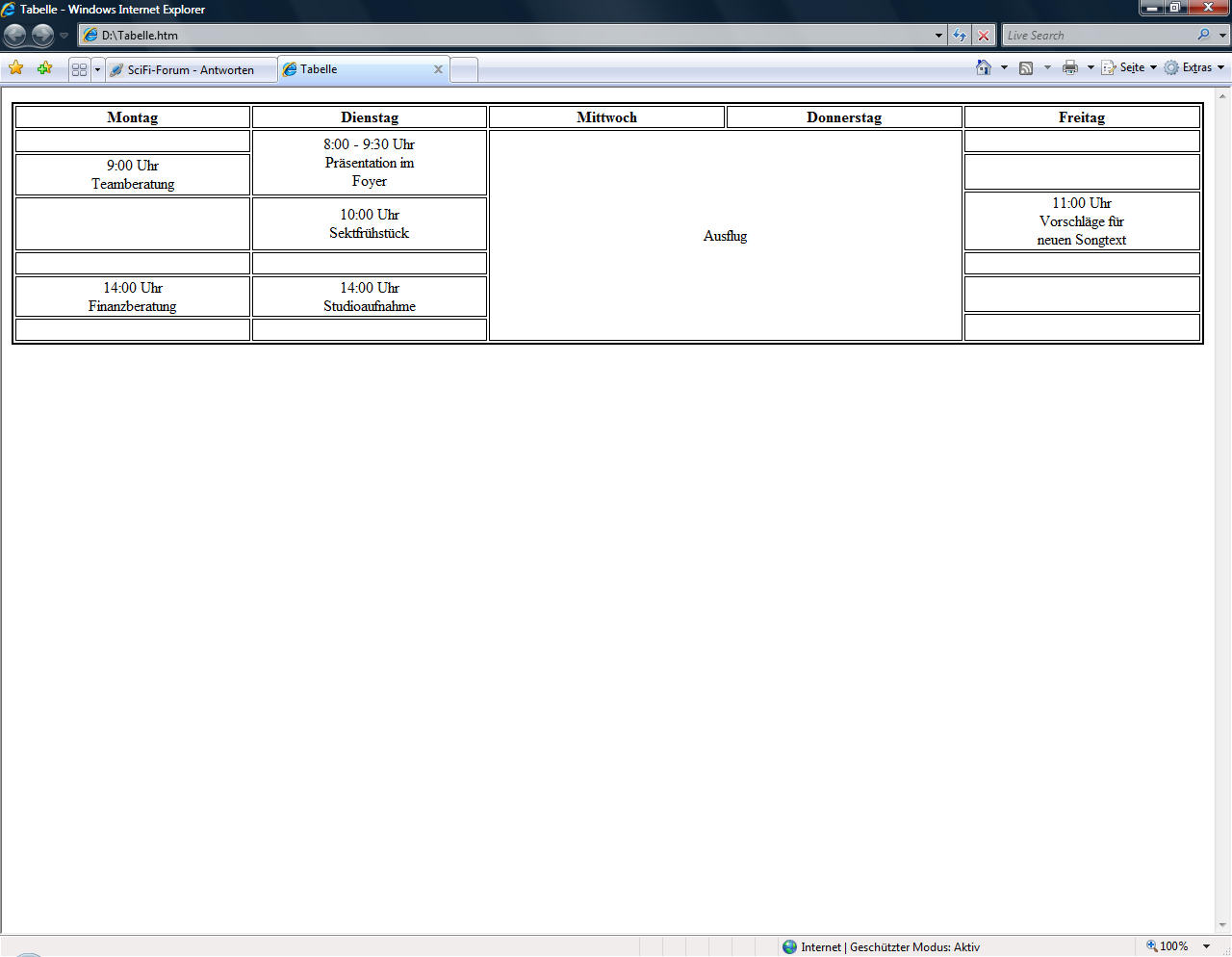Click the Back navigation button
This screenshot has width=1232, height=957.
click(15, 36)
